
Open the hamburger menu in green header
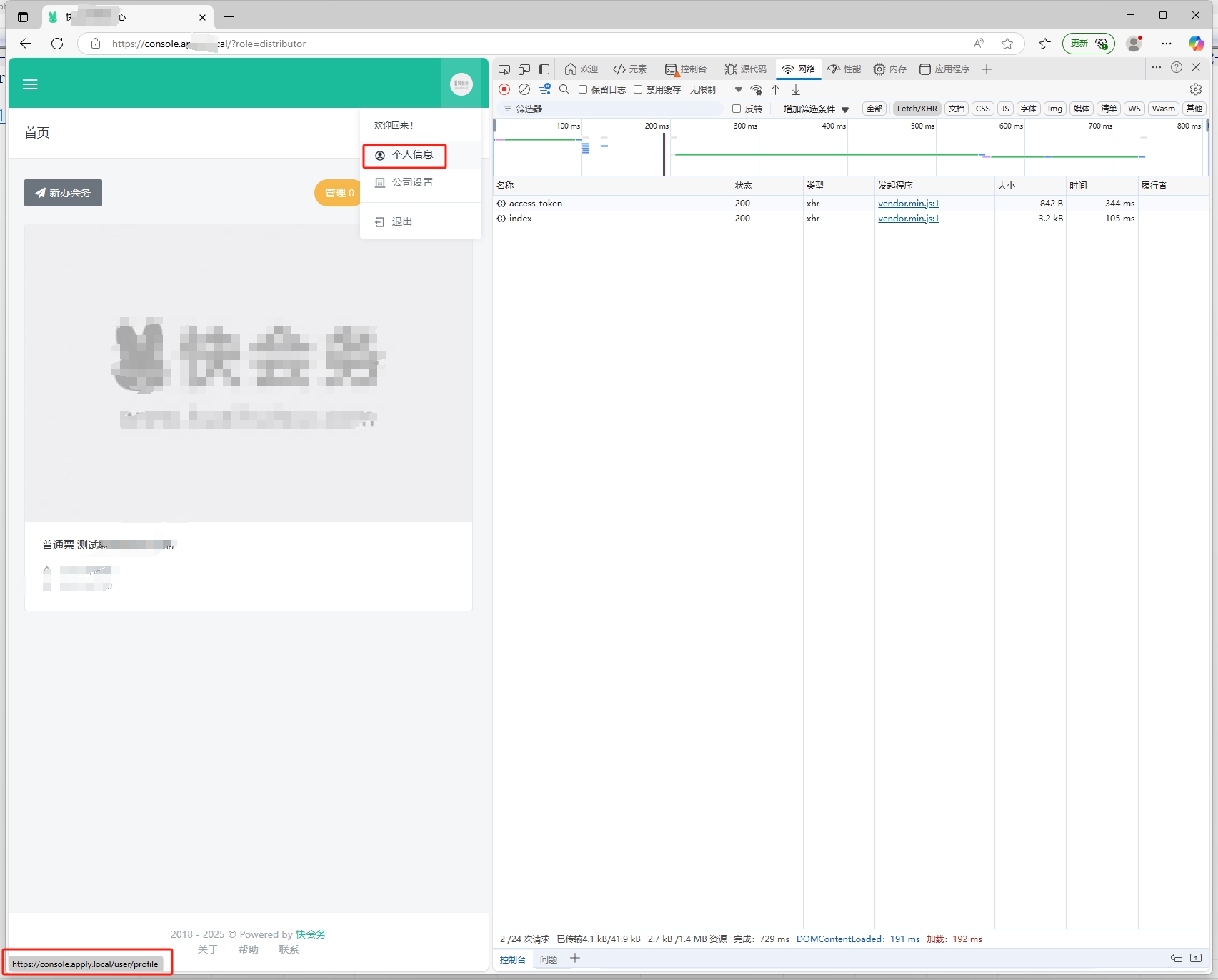point(30,84)
